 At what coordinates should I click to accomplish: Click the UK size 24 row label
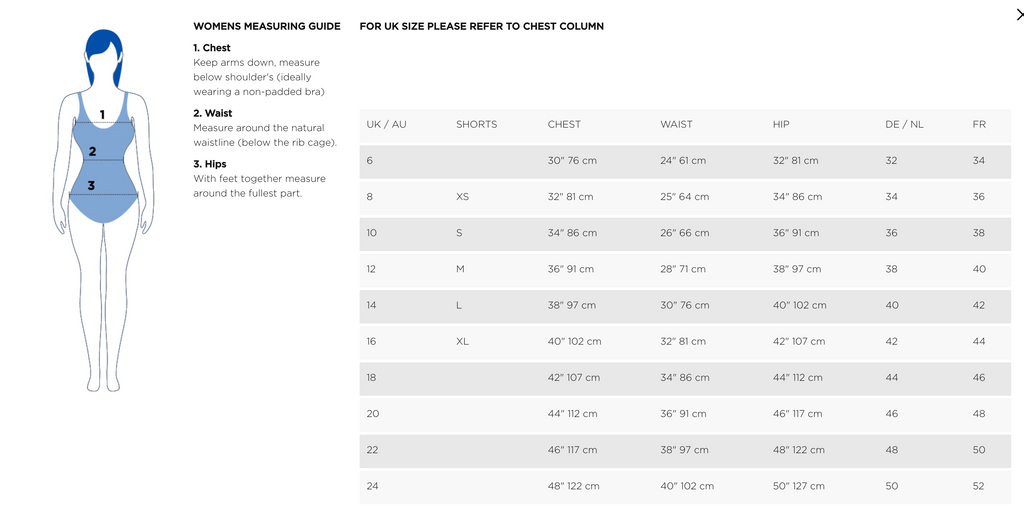[x=372, y=486]
